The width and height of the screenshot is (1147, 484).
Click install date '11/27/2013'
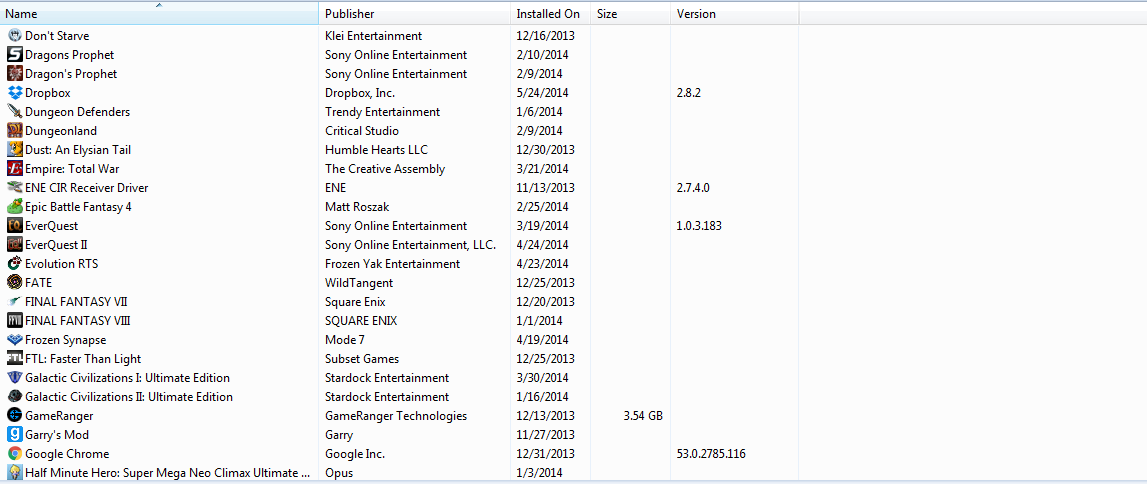click(545, 435)
